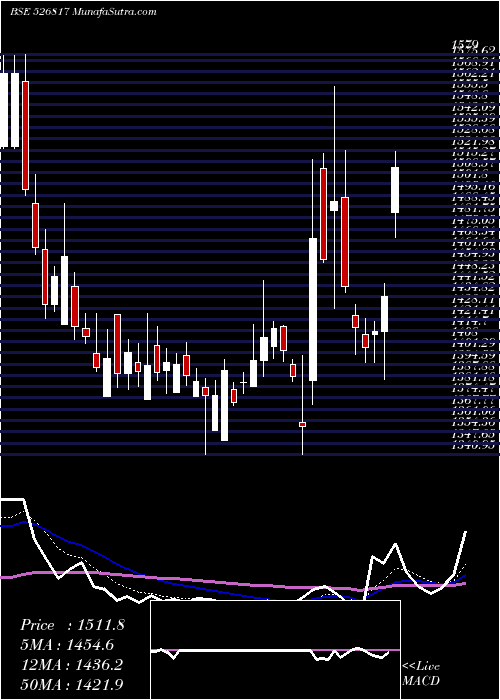Click the 'Price : 1511.8' readout

click(x=72, y=626)
